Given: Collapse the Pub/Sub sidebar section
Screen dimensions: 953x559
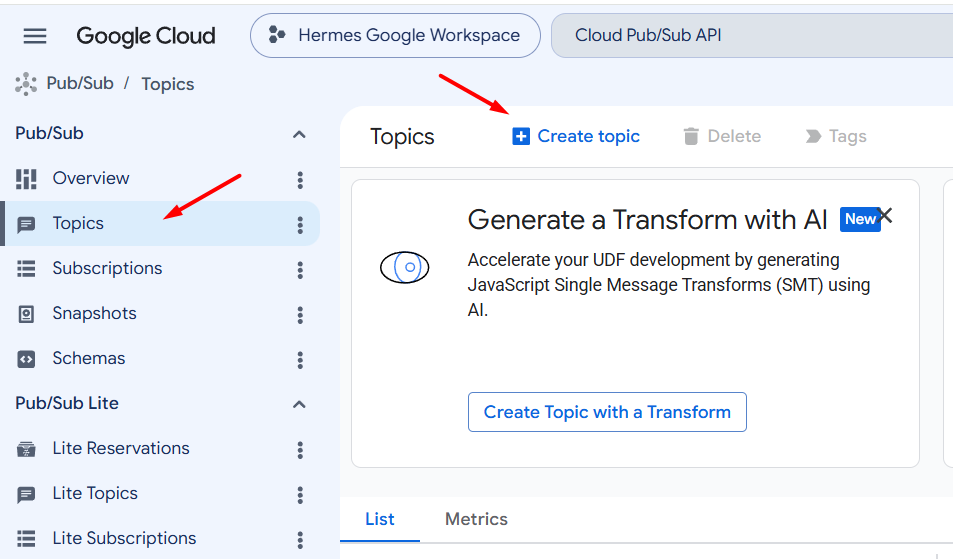Looking at the screenshot, I should point(299,134).
